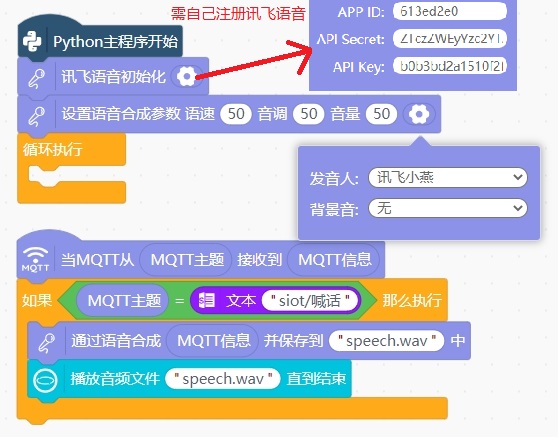
Task: Click microphone icon on 设置语音合成参数 block
Action: 37,116
